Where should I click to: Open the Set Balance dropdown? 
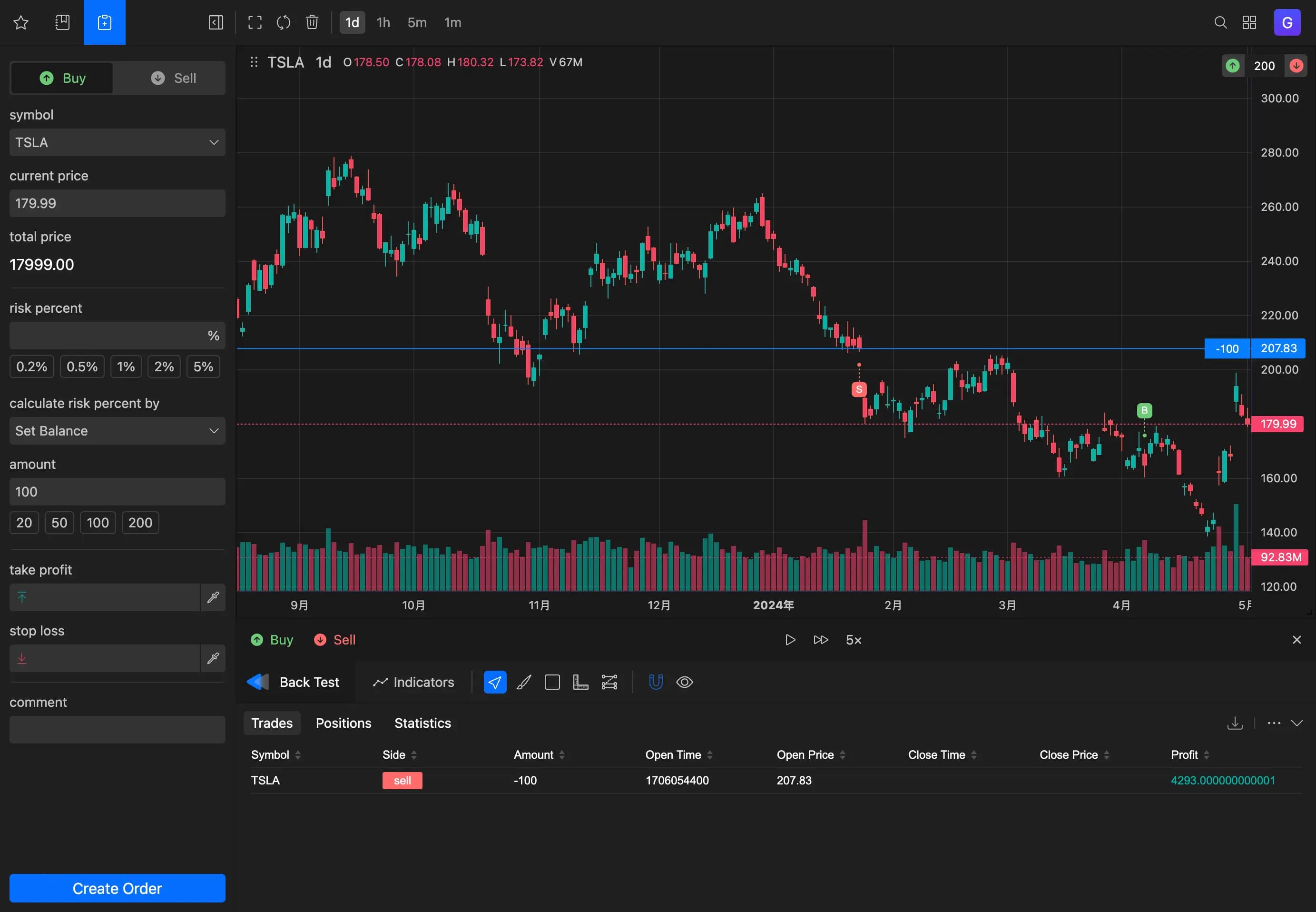point(117,431)
